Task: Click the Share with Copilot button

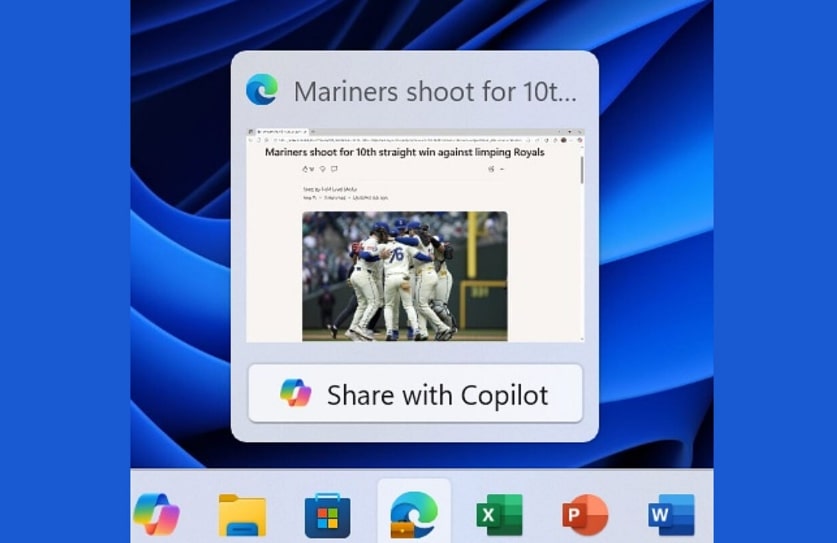Action: coord(415,394)
